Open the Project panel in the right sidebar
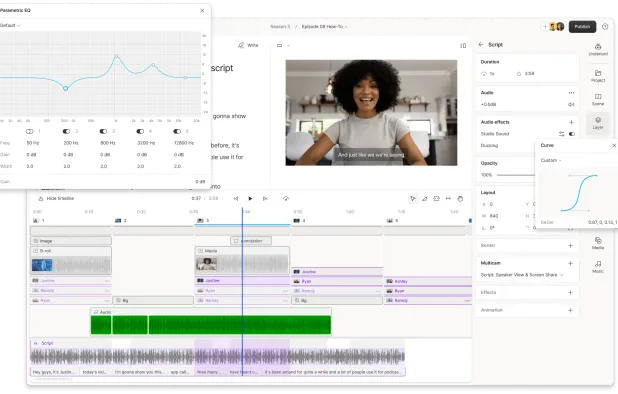Image resolution: width=618 pixels, height=394 pixels. (x=598, y=76)
